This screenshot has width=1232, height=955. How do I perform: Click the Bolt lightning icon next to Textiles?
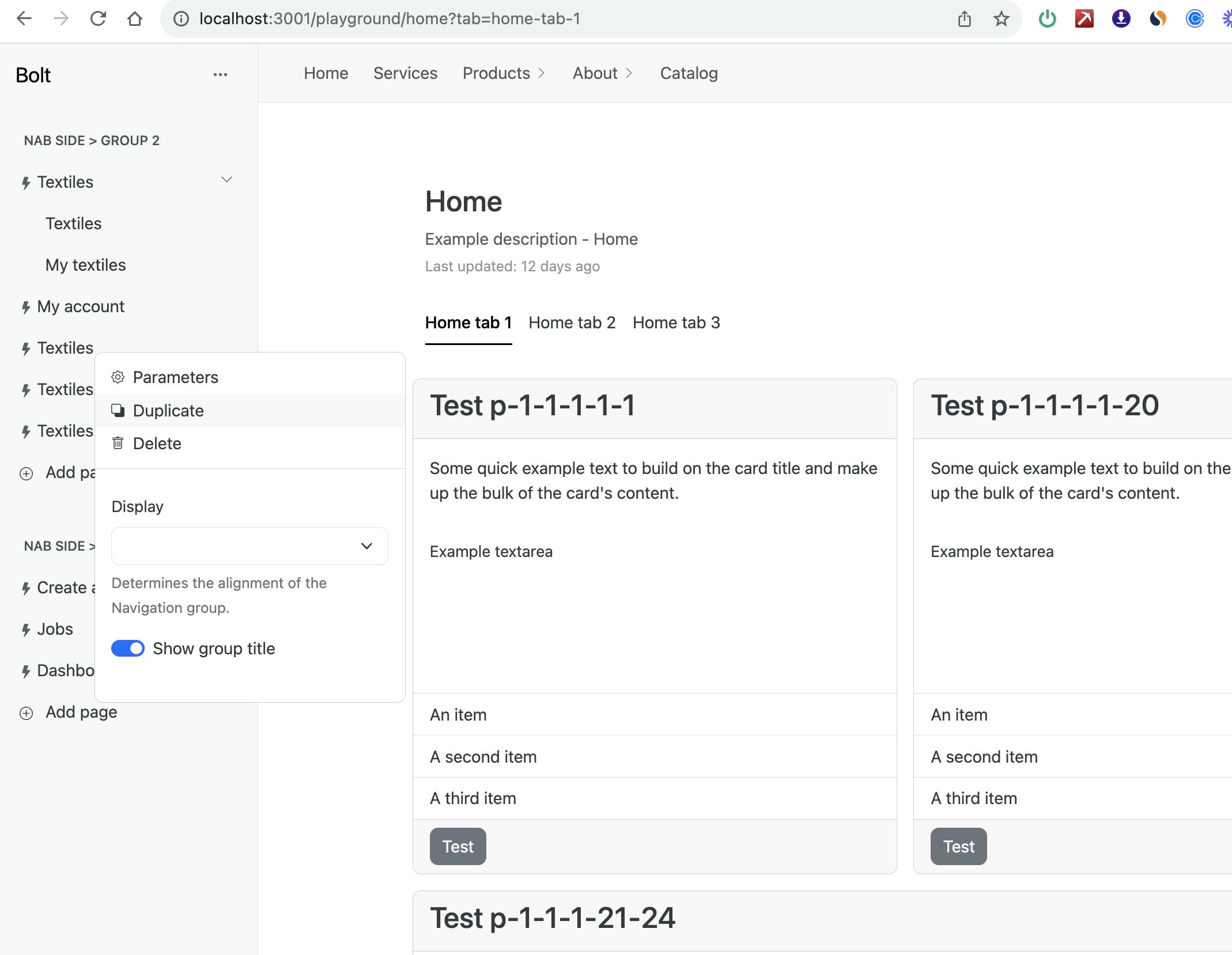[x=25, y=182]
